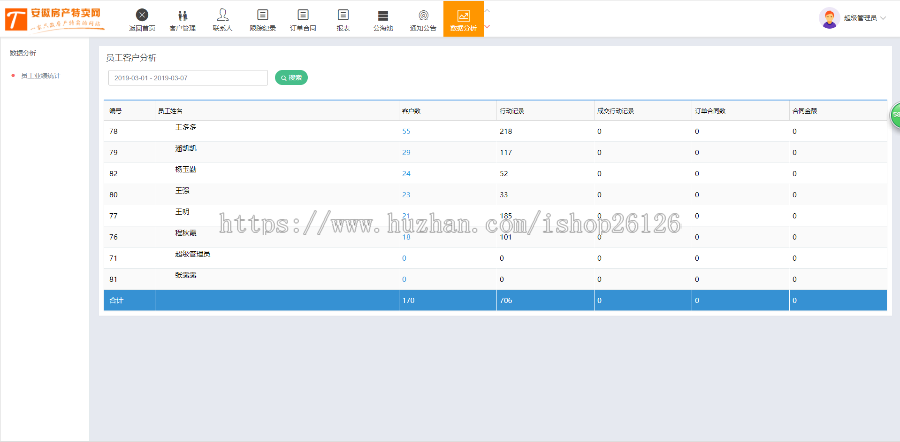Image resolution: width=900 pixels, height=442 pixels.
Task: Open customer count link 23
Action: click(406, 195)
